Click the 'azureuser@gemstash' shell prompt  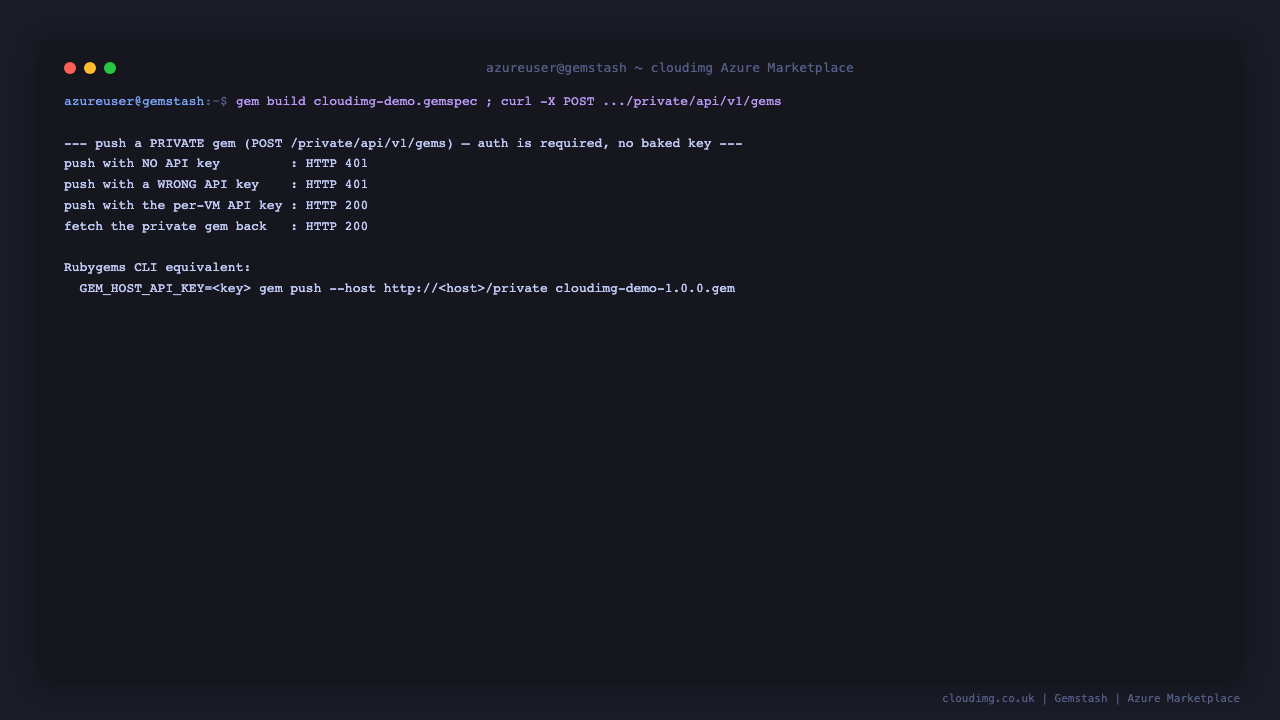tap(134, 102)
